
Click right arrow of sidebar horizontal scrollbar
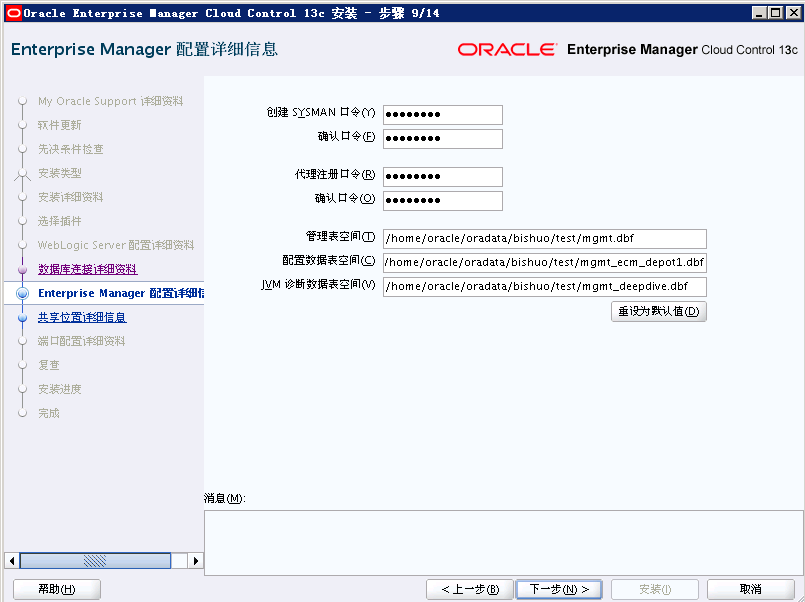195,560
